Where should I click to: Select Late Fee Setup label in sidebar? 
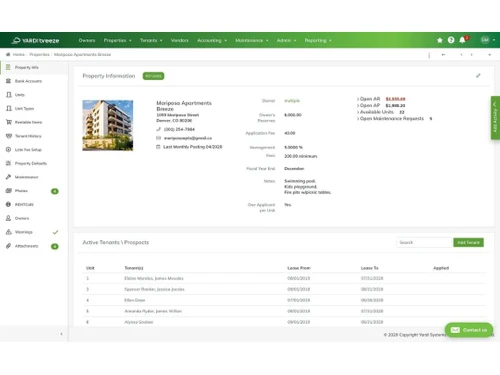tap(28, 150)
